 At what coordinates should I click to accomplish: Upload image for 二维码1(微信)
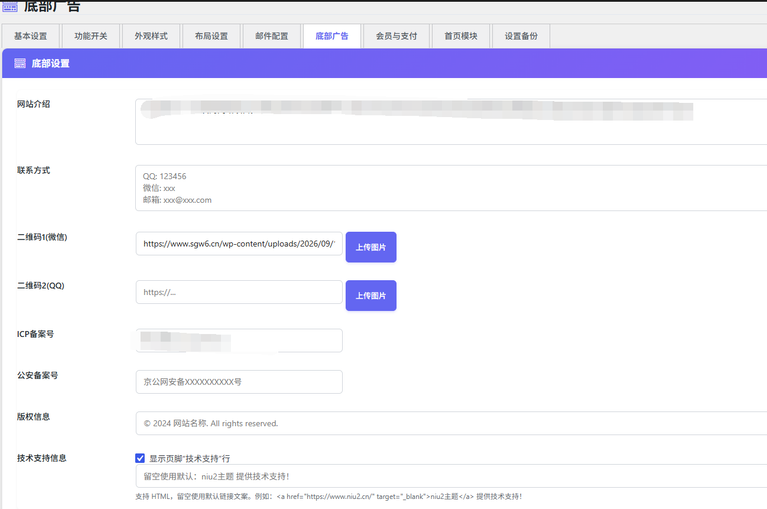point(371,247)
